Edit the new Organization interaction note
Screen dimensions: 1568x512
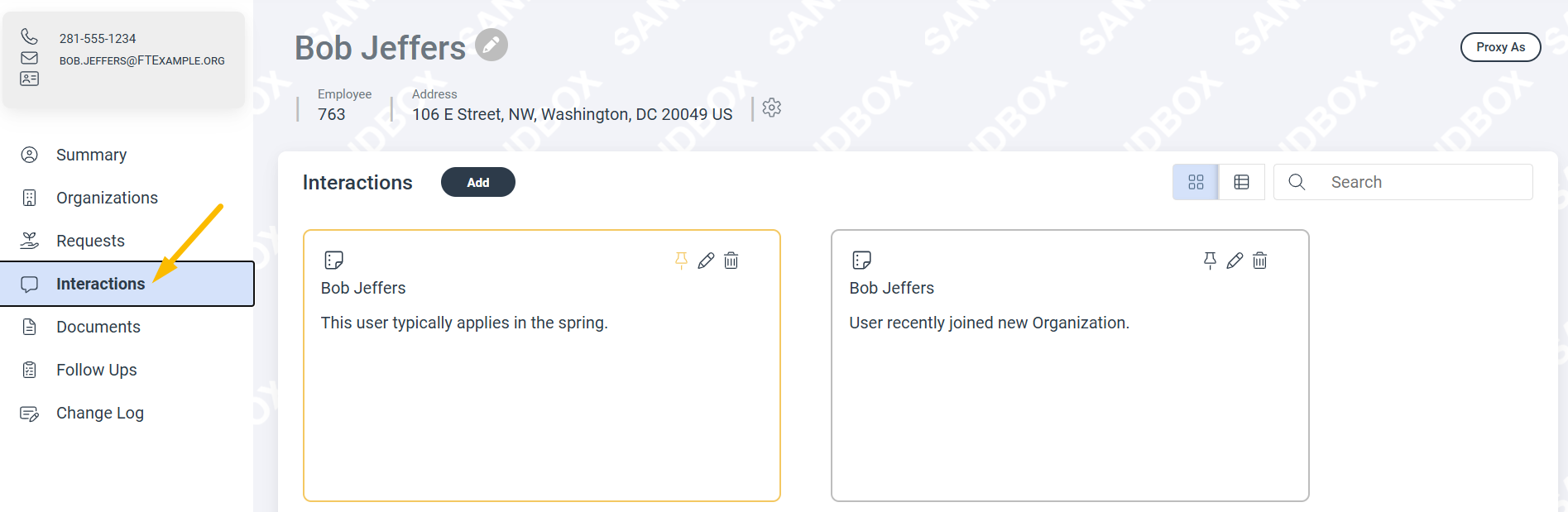(x=1235, y=261)
